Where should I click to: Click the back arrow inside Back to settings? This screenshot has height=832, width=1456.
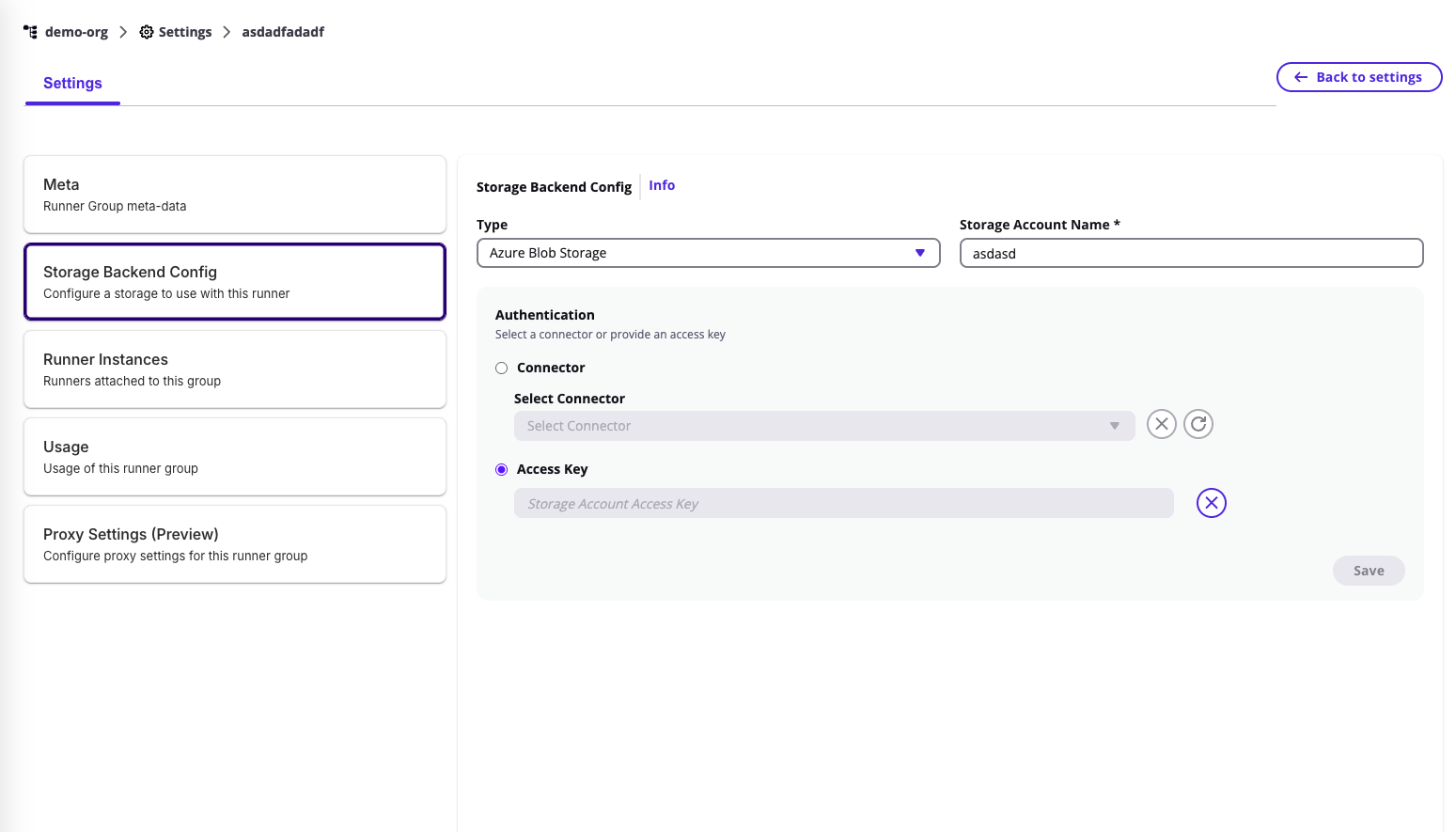tap(1300, 77)
